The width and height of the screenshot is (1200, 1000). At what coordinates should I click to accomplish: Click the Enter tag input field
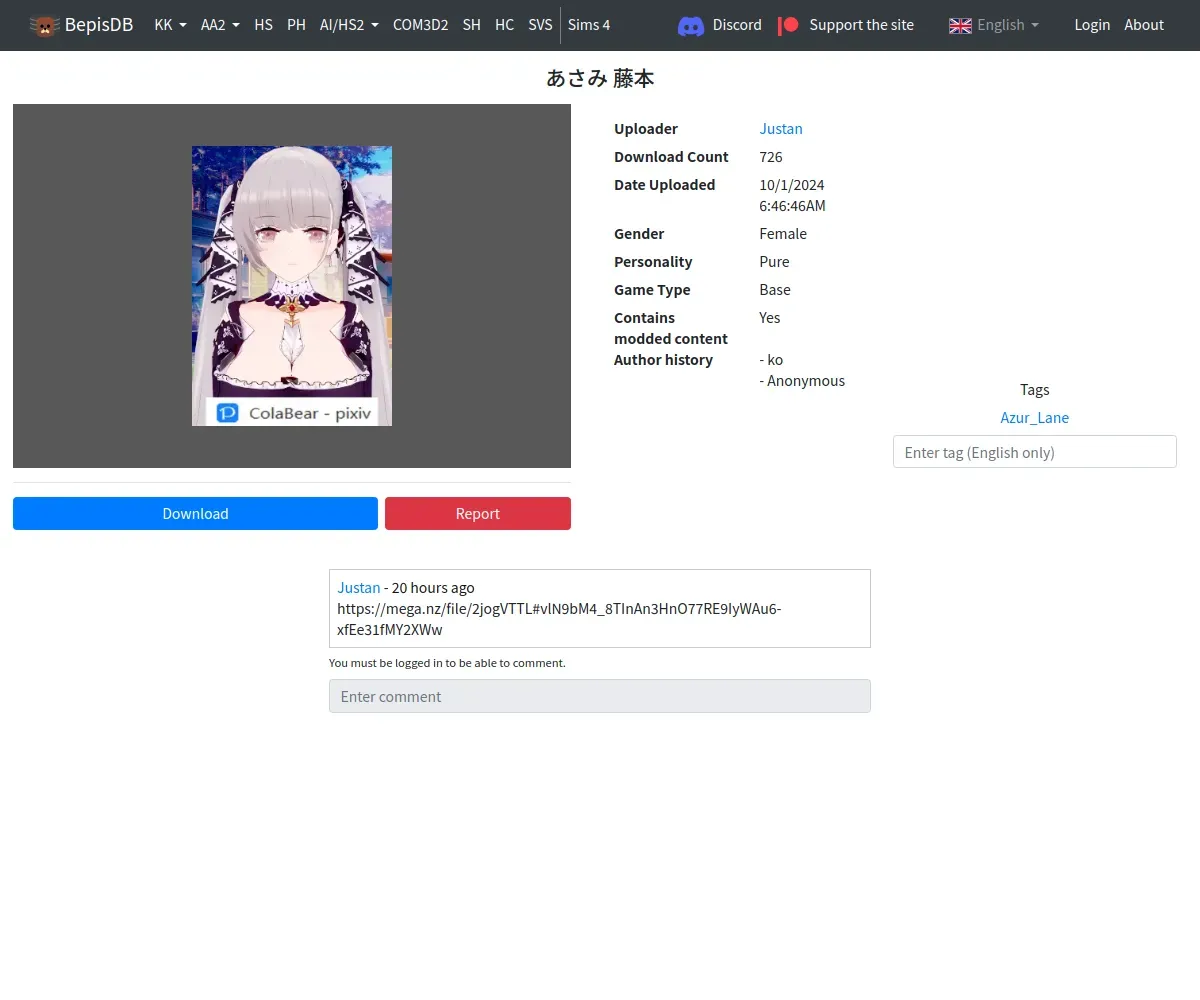tap(1034, 451)
